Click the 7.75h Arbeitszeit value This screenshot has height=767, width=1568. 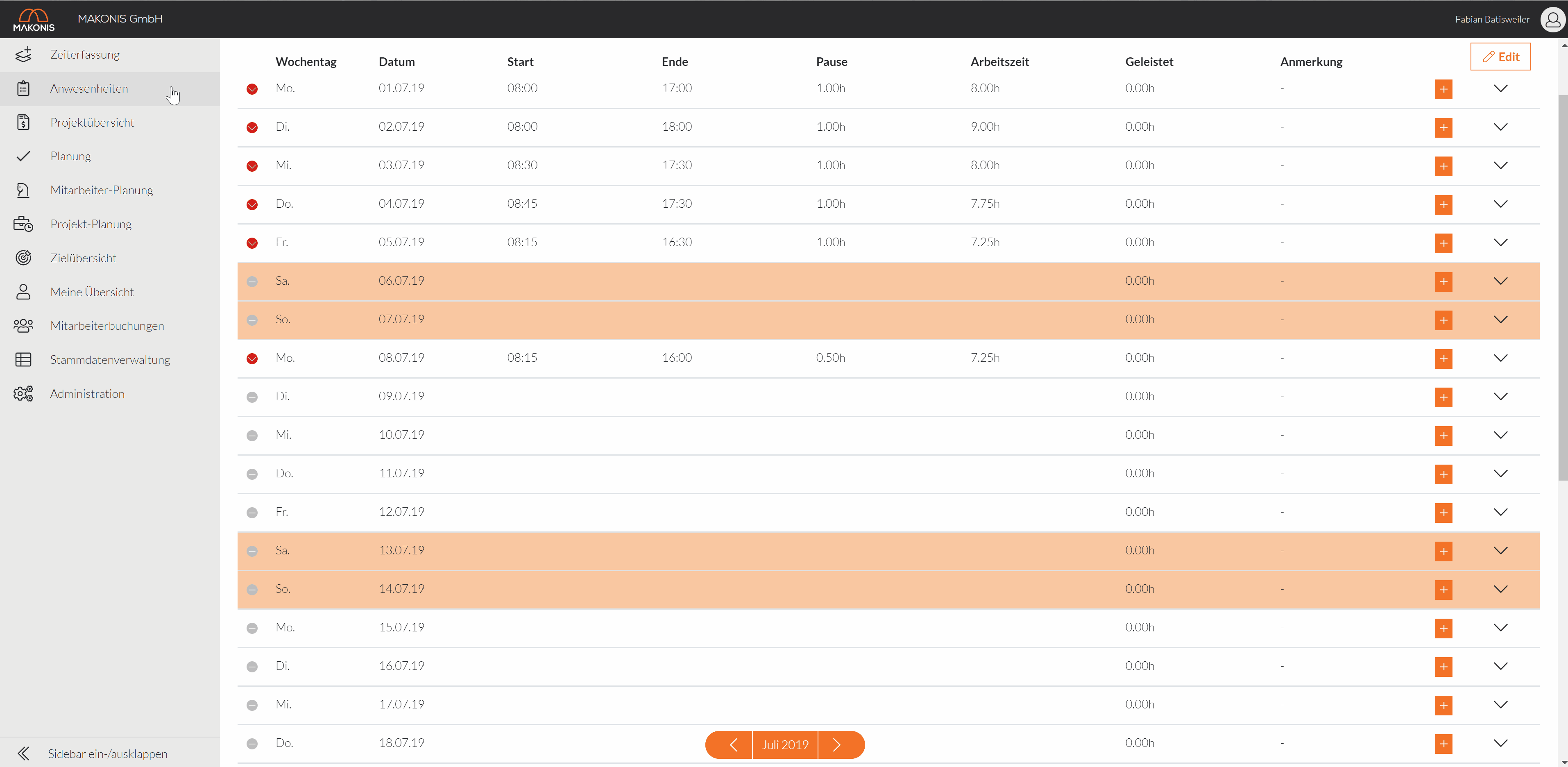click(985, 203)
